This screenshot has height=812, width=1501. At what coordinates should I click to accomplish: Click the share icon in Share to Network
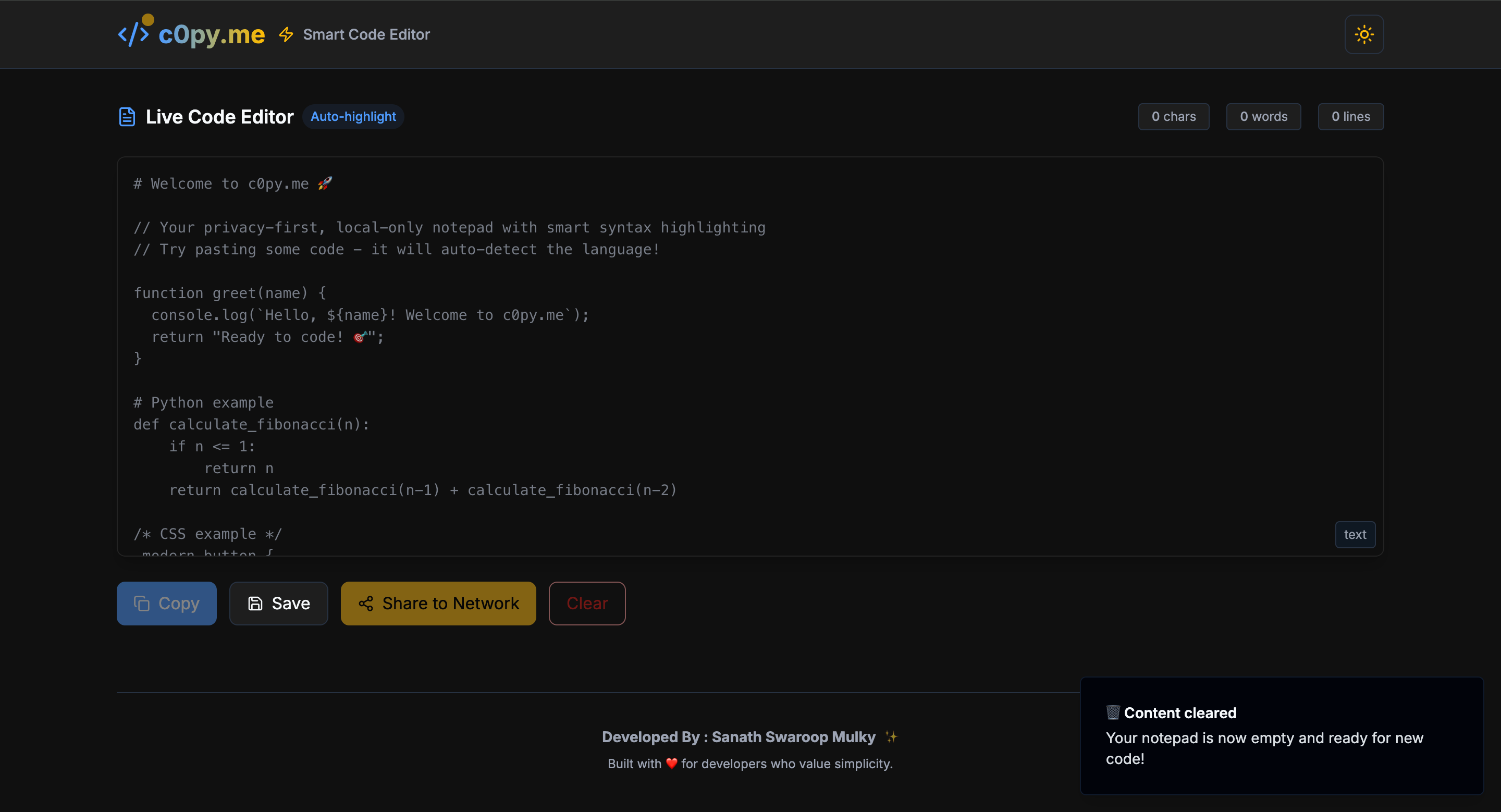point(365,603)
